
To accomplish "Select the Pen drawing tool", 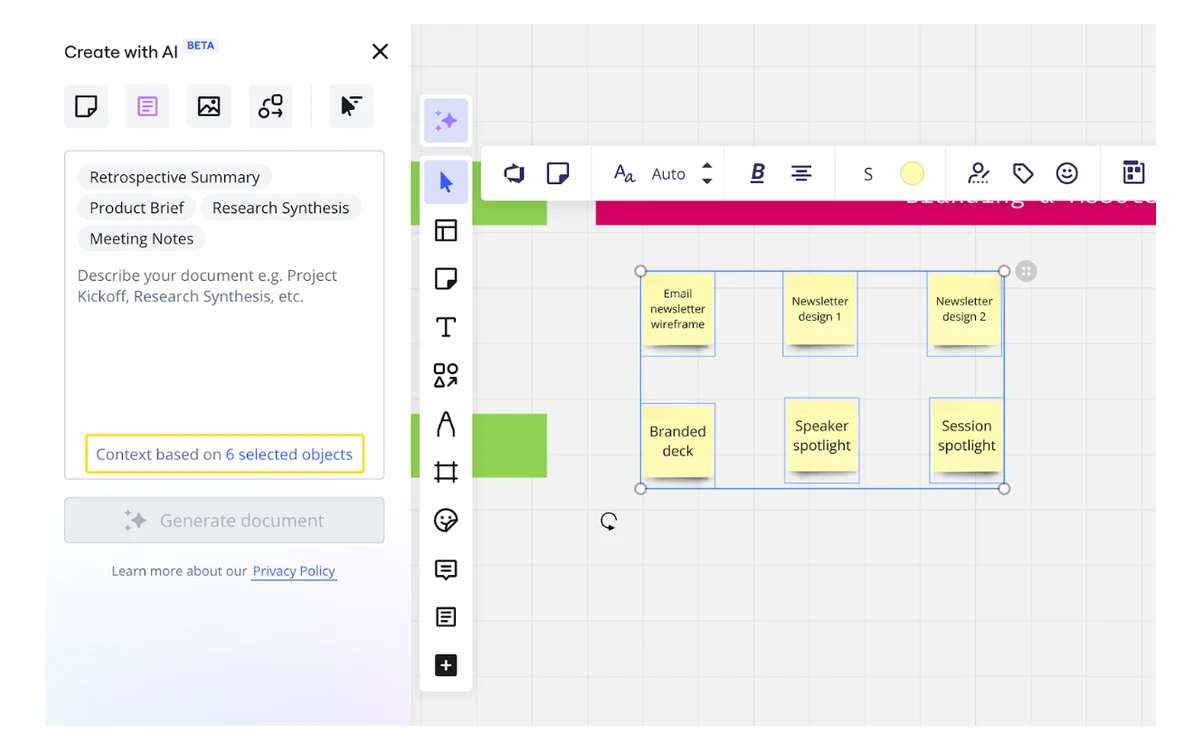I will click(446, 424).
